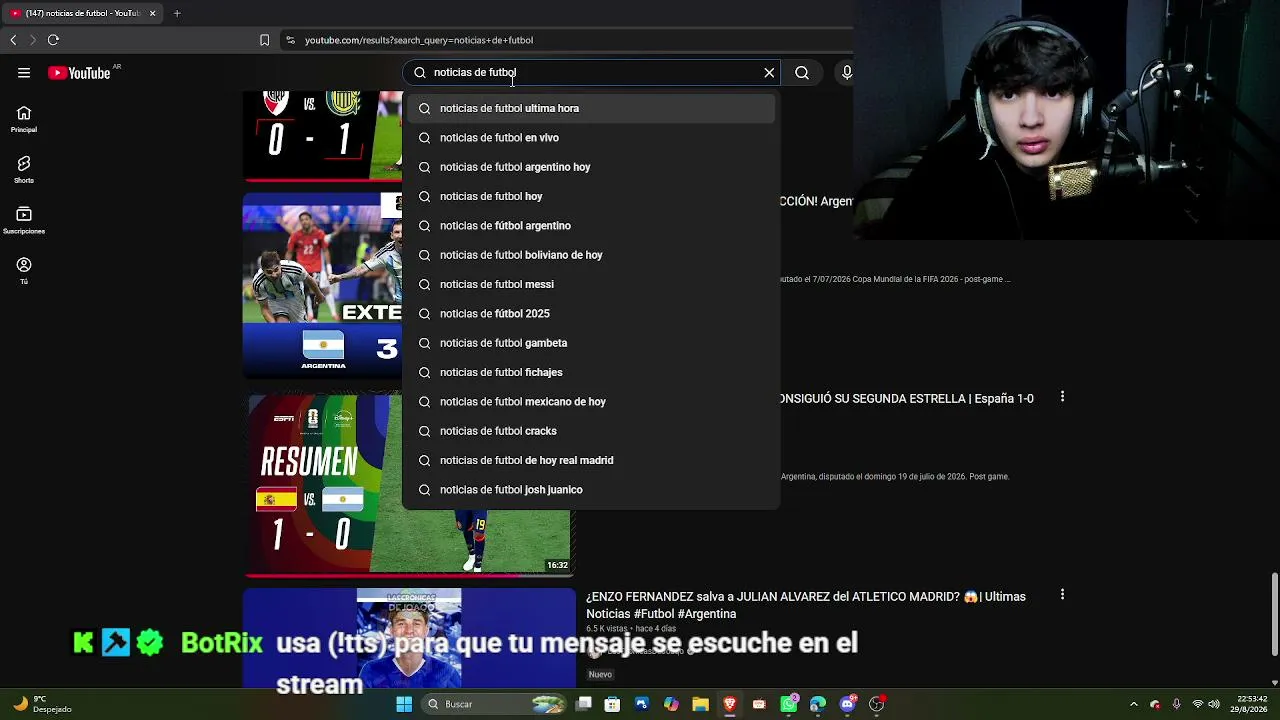
Task: Click the page vertical scrollbar
Action: click(1274, 613)
